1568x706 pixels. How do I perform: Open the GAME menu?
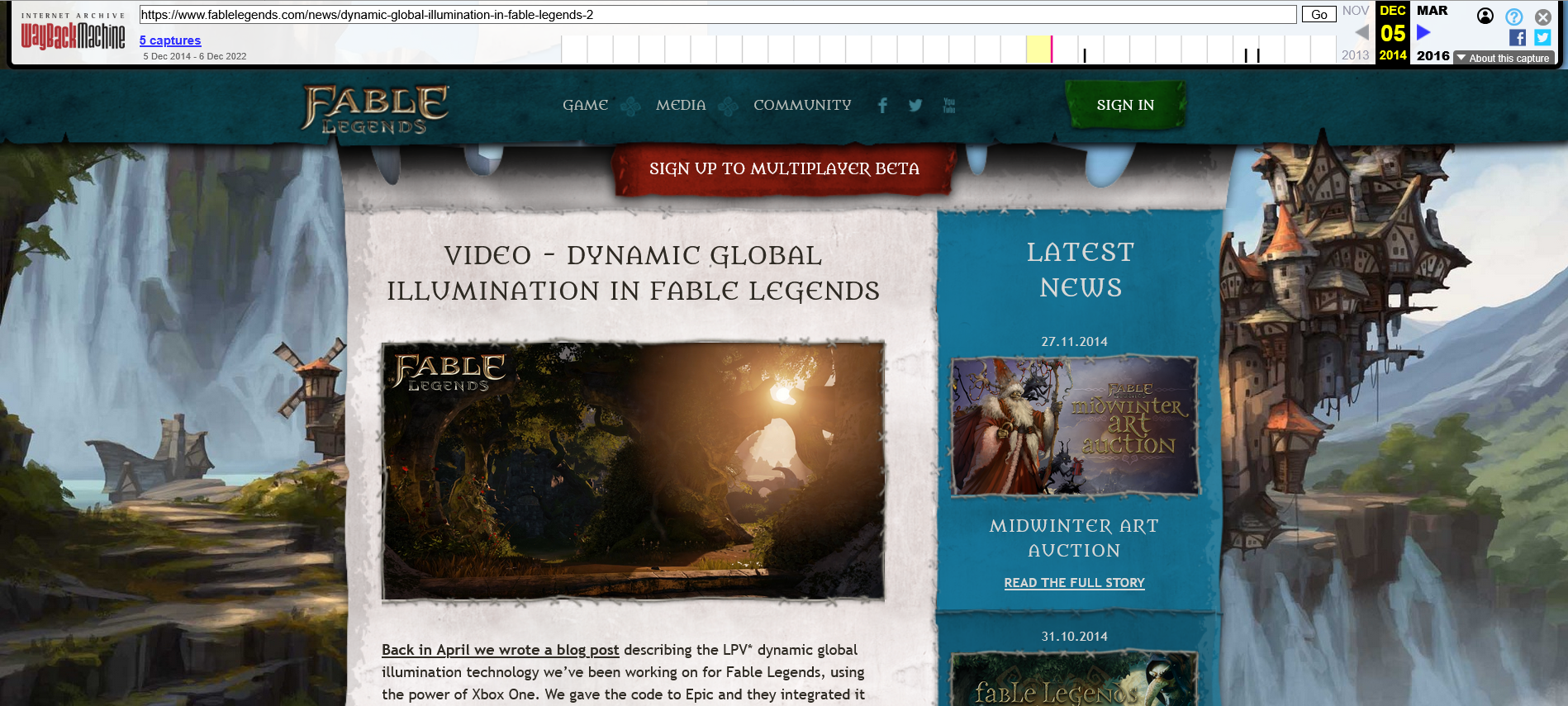point(586,105)
